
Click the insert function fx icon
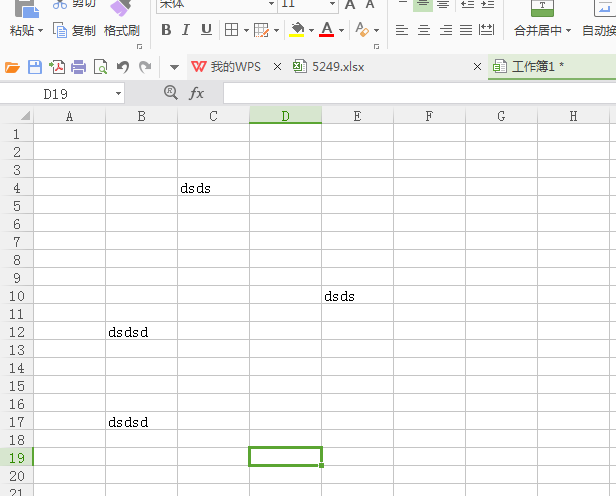coord(197,93)
